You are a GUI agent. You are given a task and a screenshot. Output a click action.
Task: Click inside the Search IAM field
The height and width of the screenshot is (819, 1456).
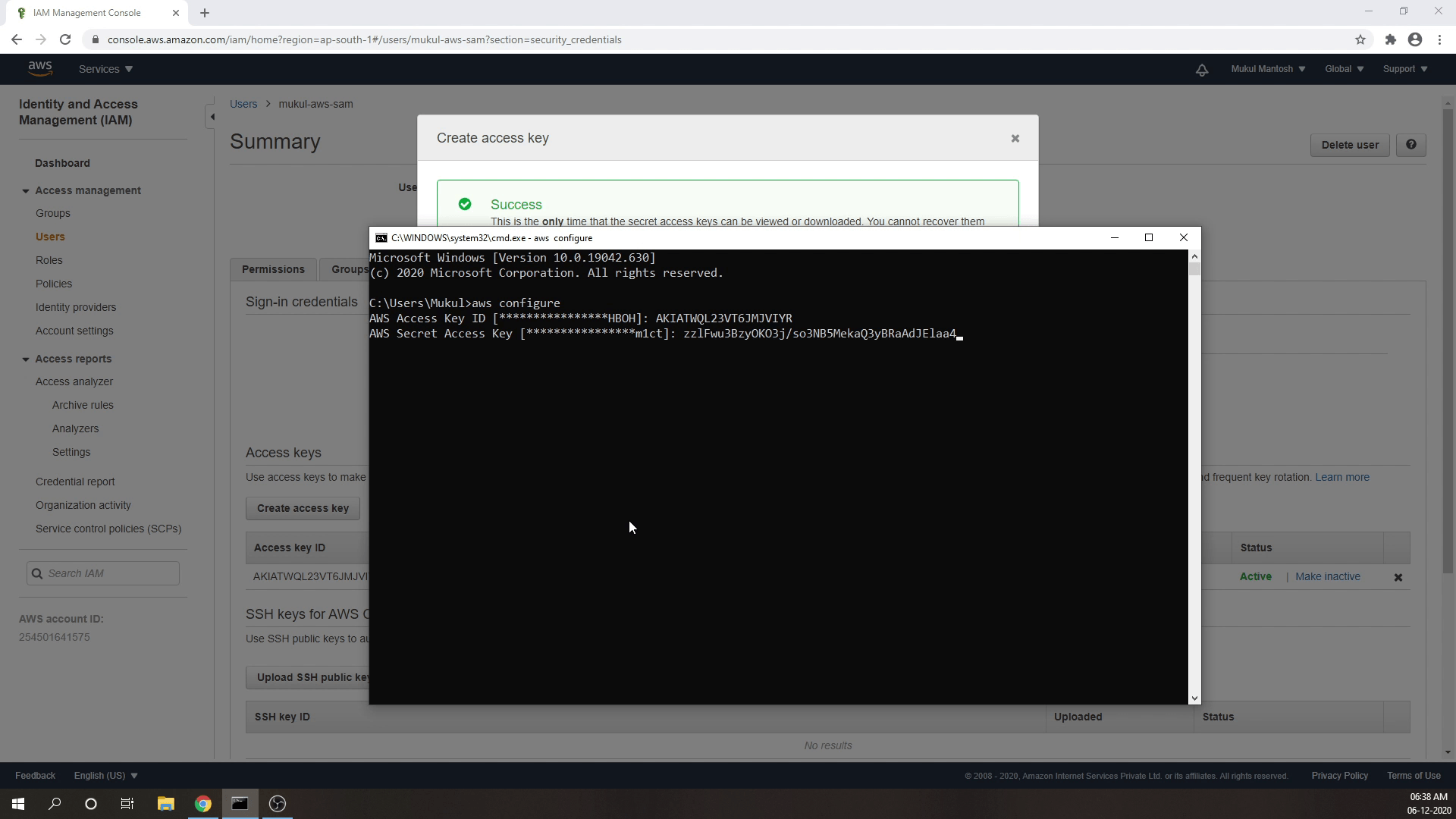pyautogui.click(x=102, y=573)
